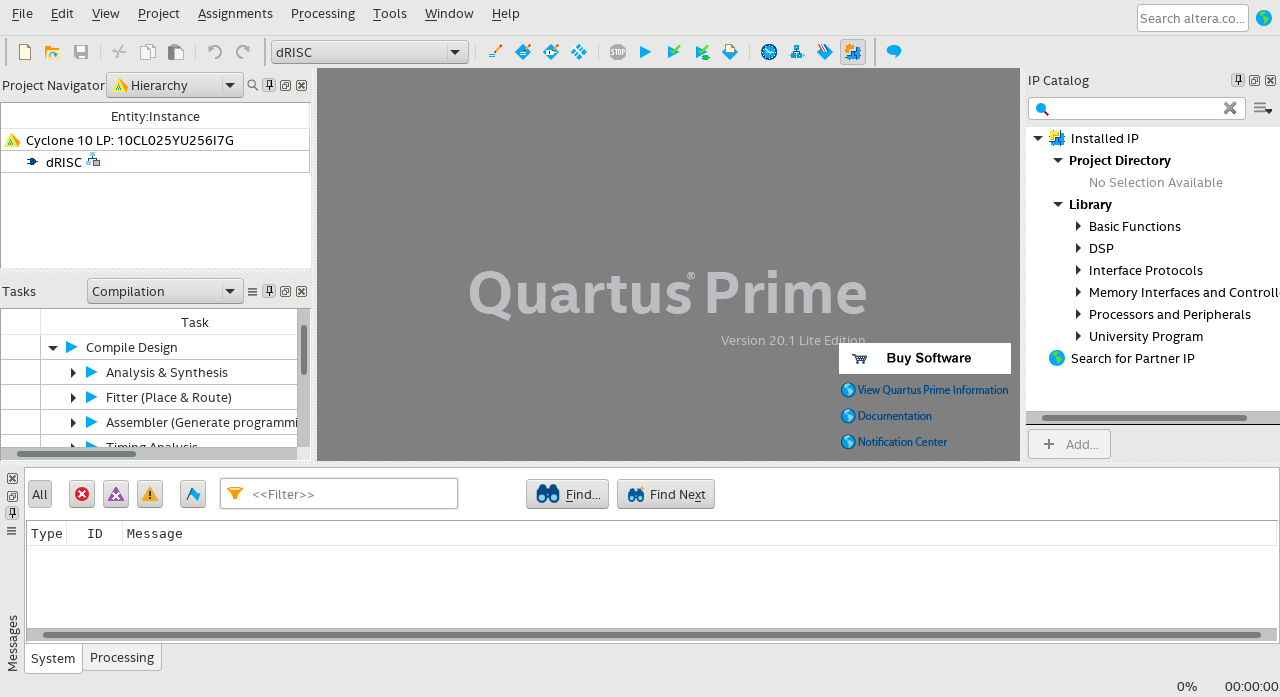This screenshot has height=697, width=1280.
Task: Open IP Catalog options menu icon
Action: click(x=1262, y=108)
